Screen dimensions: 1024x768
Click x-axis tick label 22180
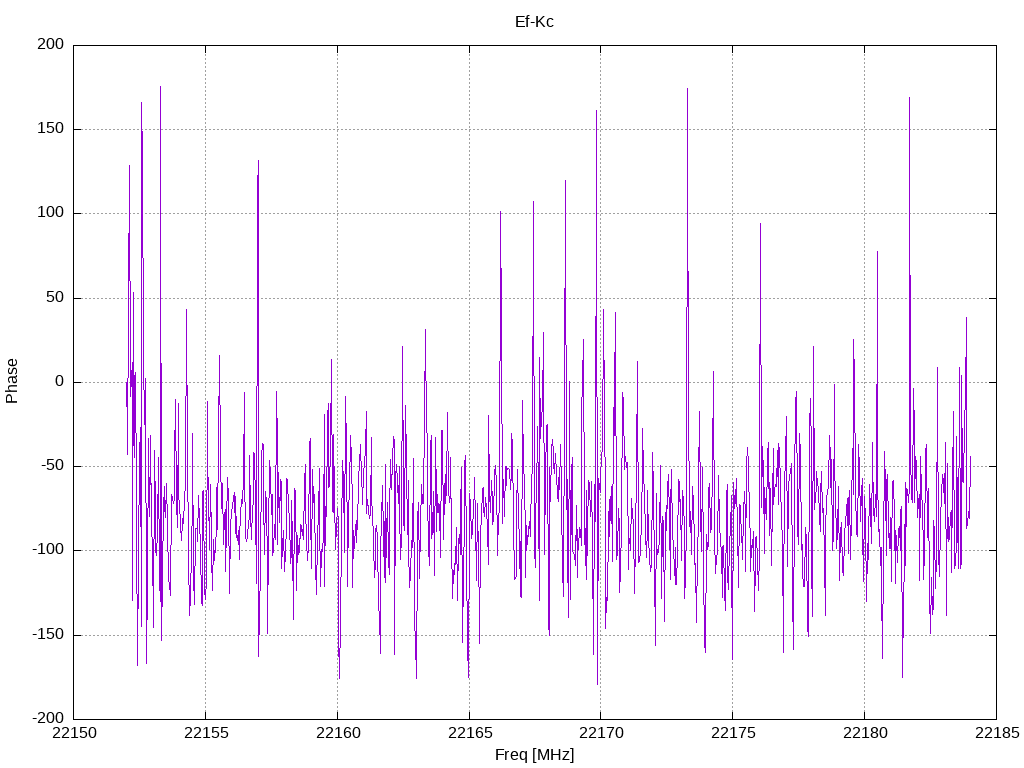(865, 733)
